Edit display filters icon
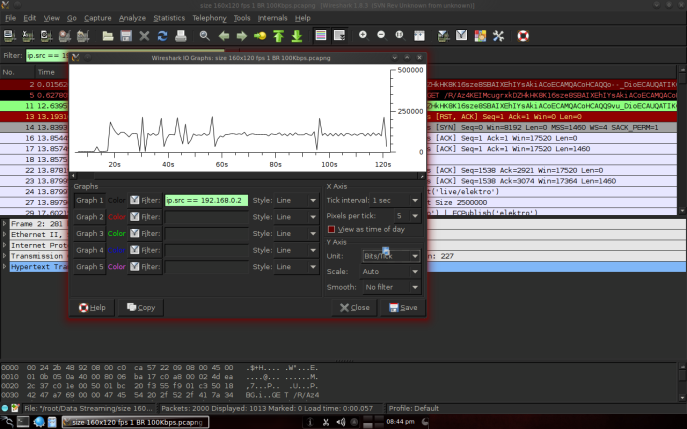The image size is (687, 429). (461, 35)
